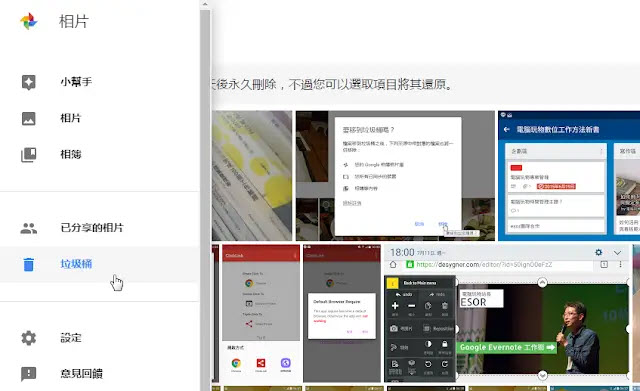Click the blue 垃圾桶 trash can icon
Viewport: 640px width, 391px height.
click(x=29, y=264)
